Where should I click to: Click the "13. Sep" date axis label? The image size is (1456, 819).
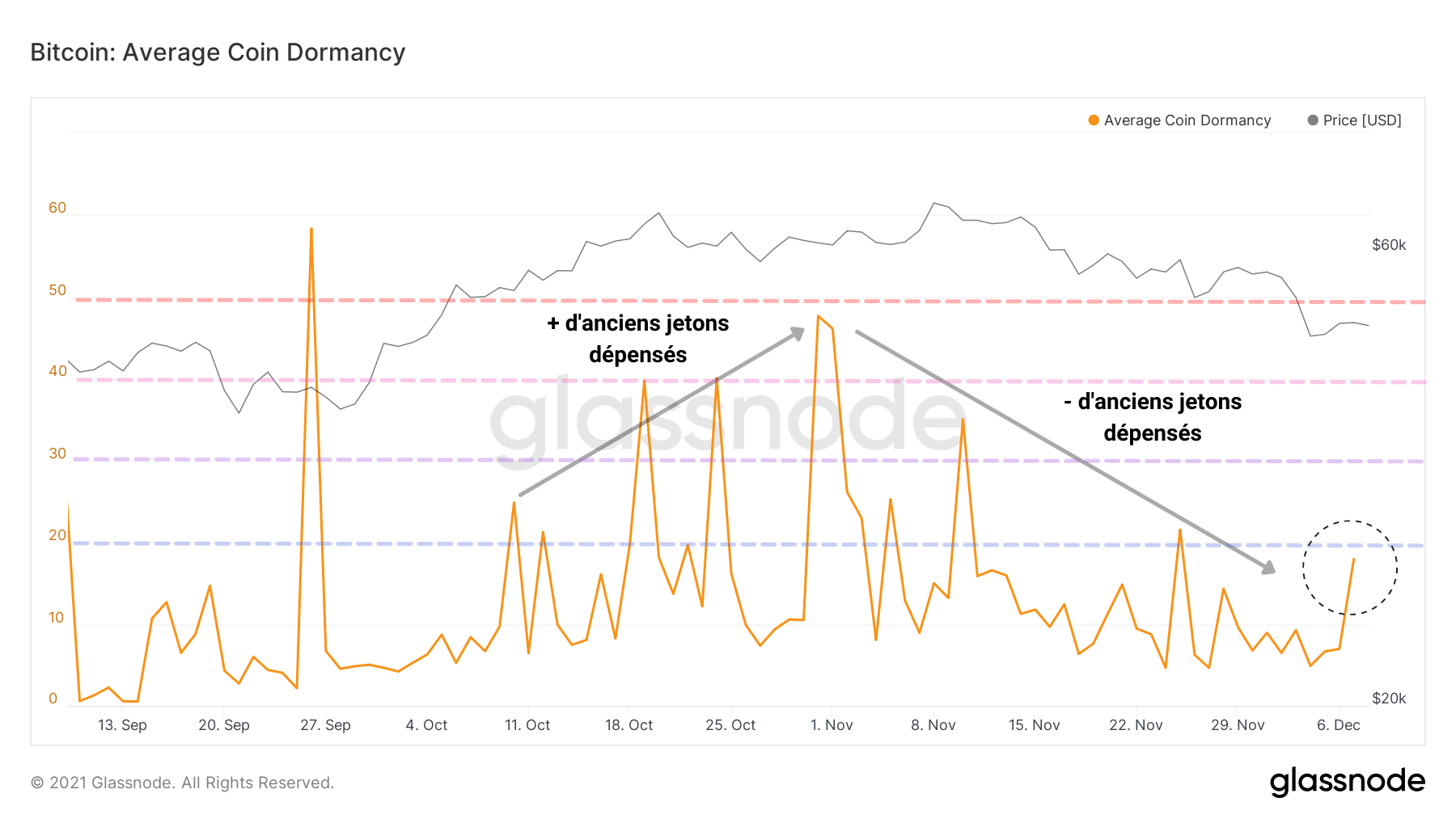point(122,725)
